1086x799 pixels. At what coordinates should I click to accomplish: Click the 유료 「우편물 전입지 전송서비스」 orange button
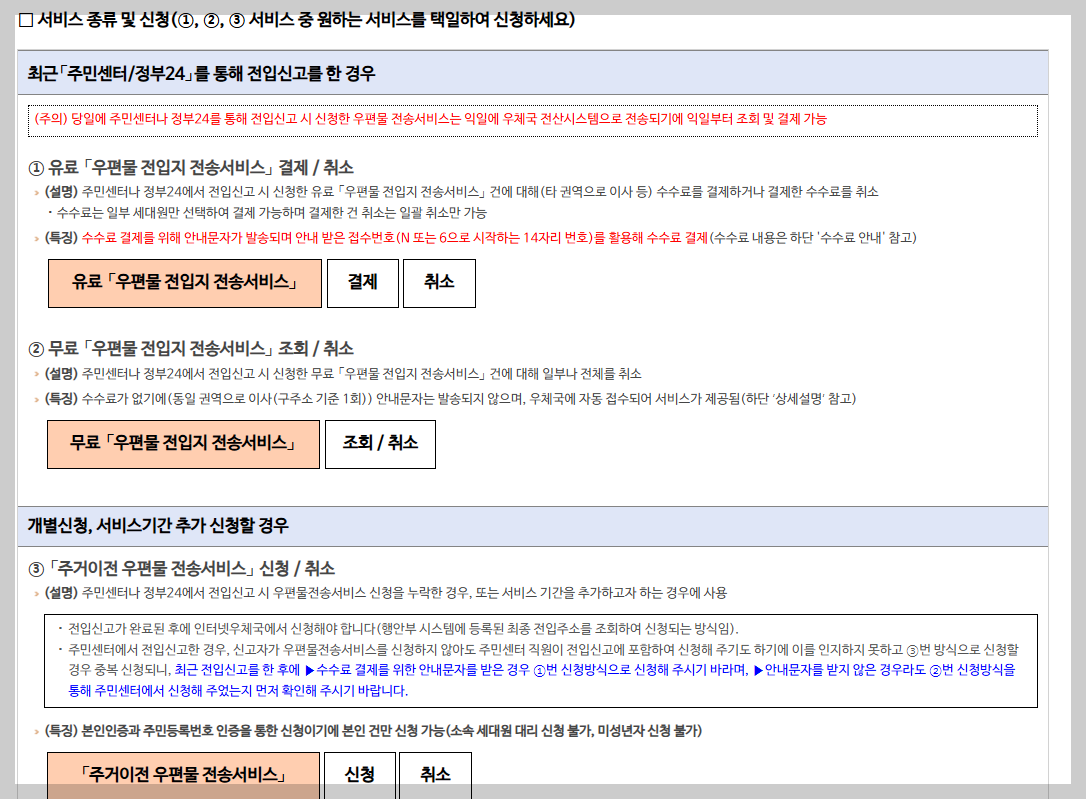[x=184, y=283]
